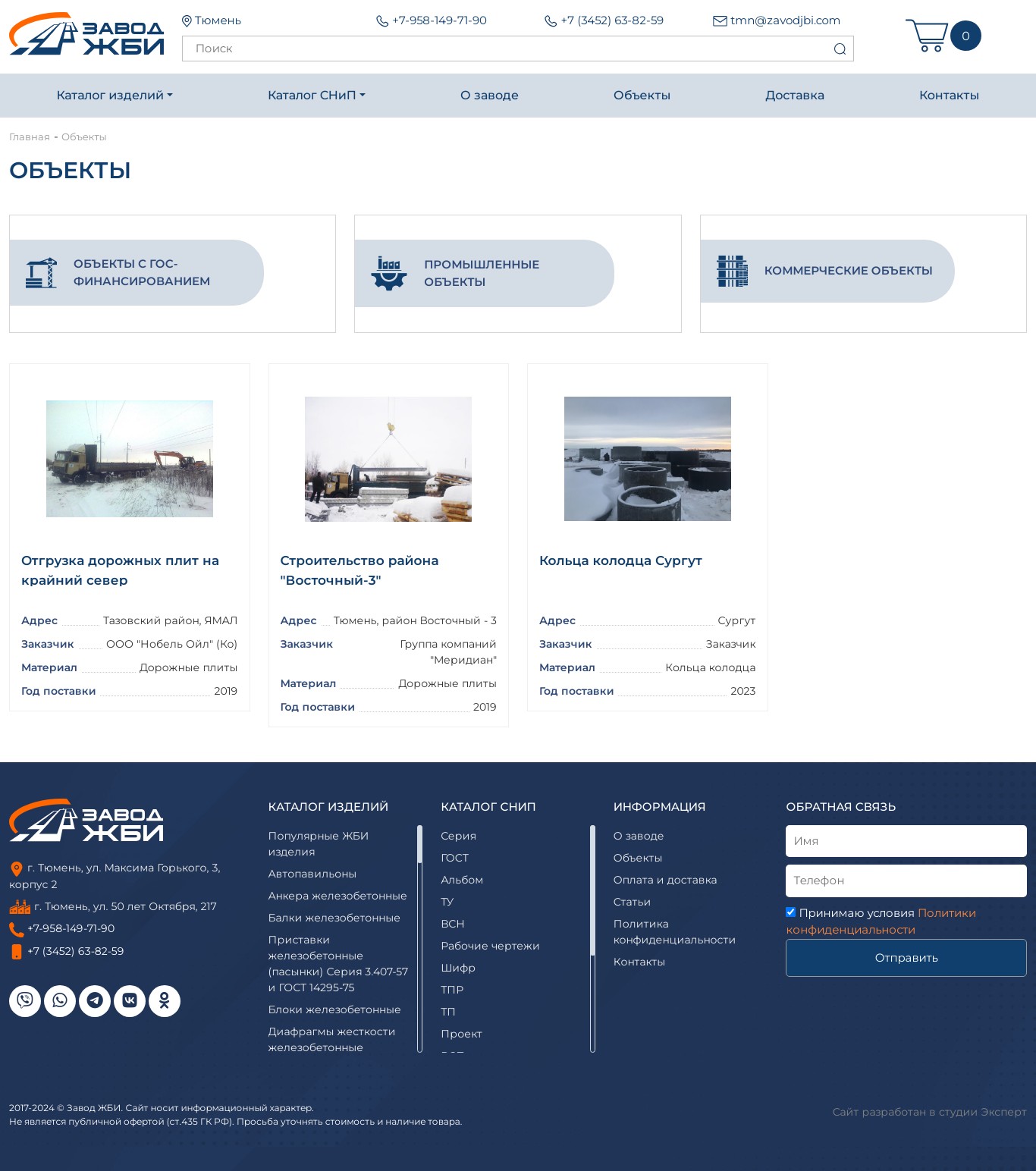Click the crane icon for state-funded objects

pos(42,273)
